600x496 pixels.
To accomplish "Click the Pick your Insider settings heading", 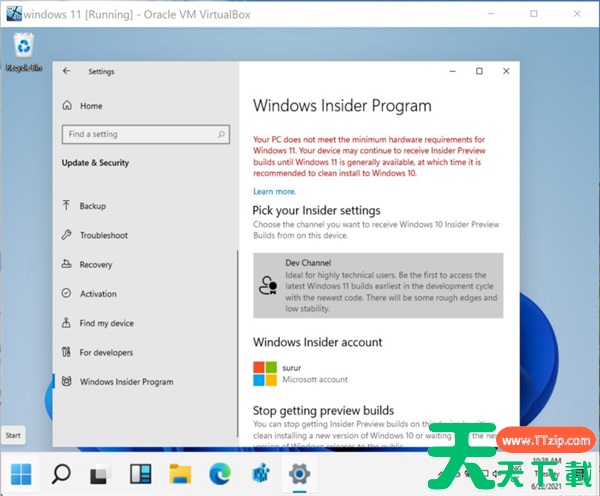I will (x=316, y=210).
